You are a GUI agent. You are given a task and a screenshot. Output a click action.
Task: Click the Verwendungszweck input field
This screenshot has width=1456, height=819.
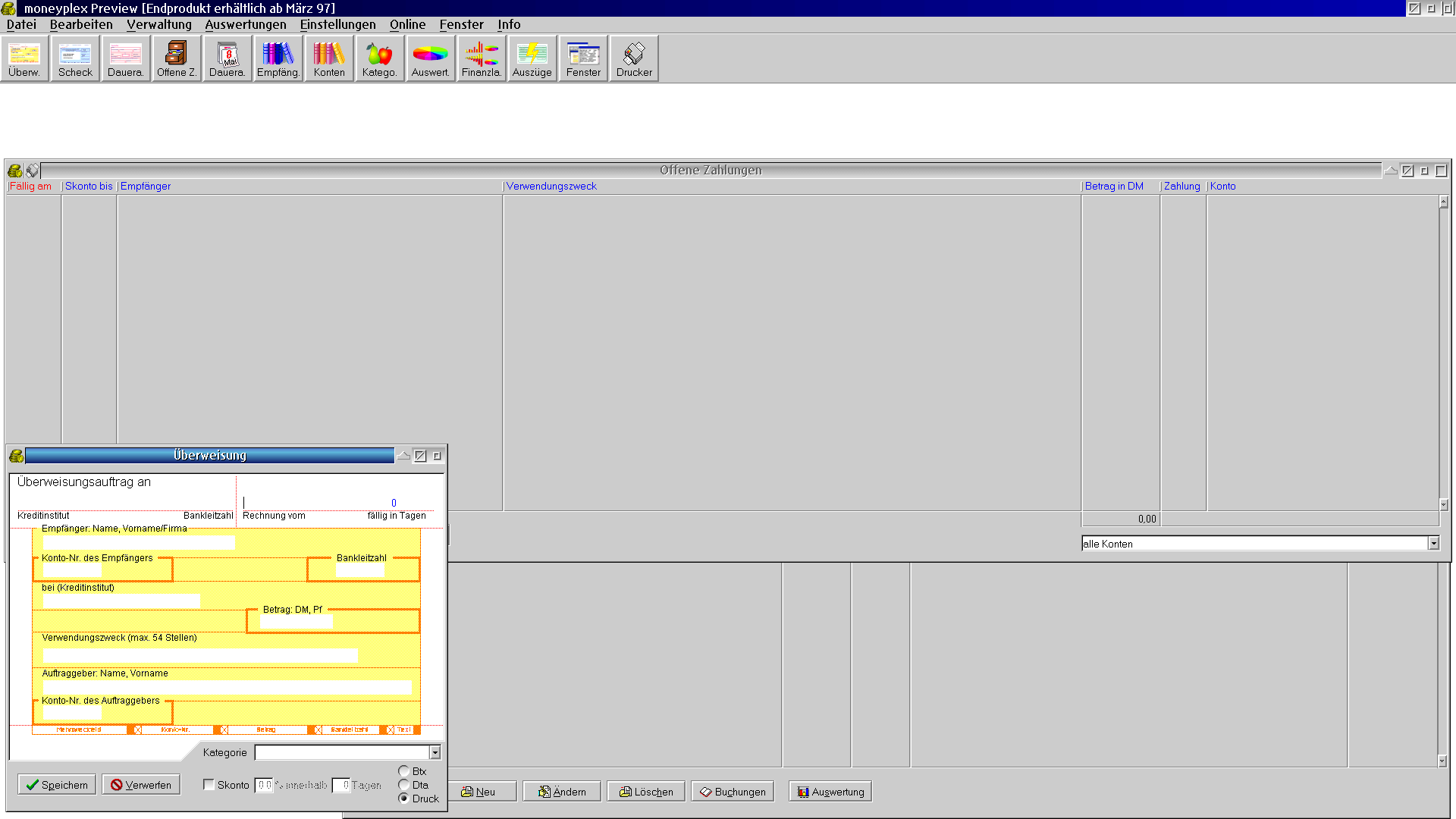[x=200, y=655]
